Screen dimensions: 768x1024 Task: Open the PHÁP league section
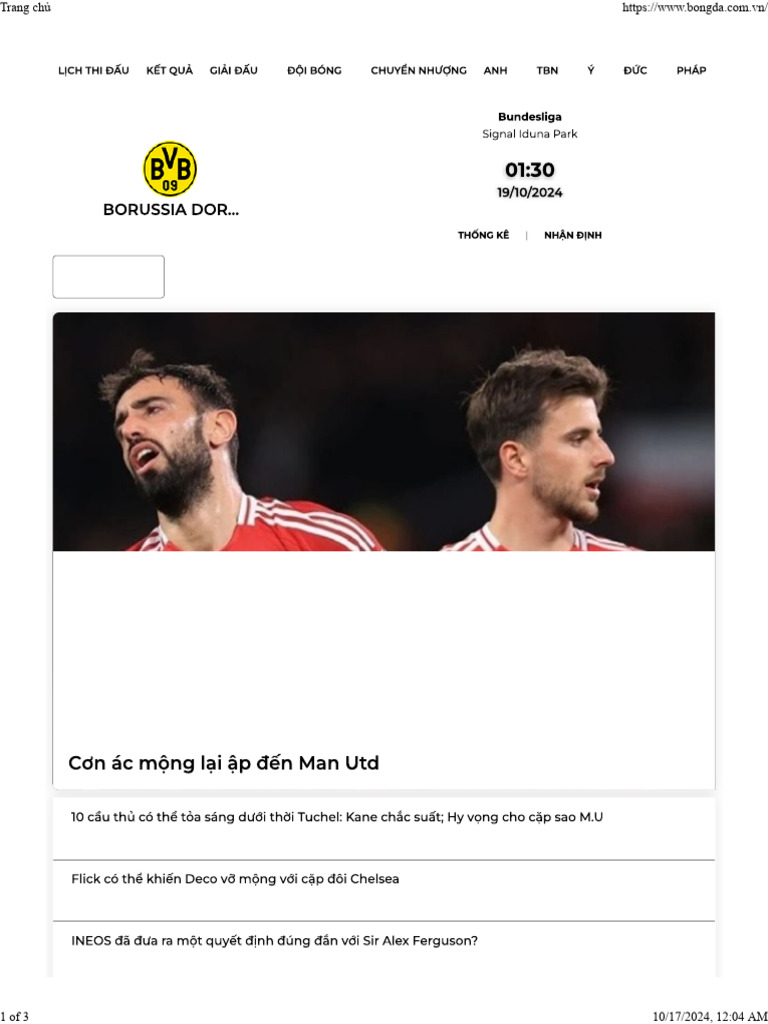(x=691, y=71)
